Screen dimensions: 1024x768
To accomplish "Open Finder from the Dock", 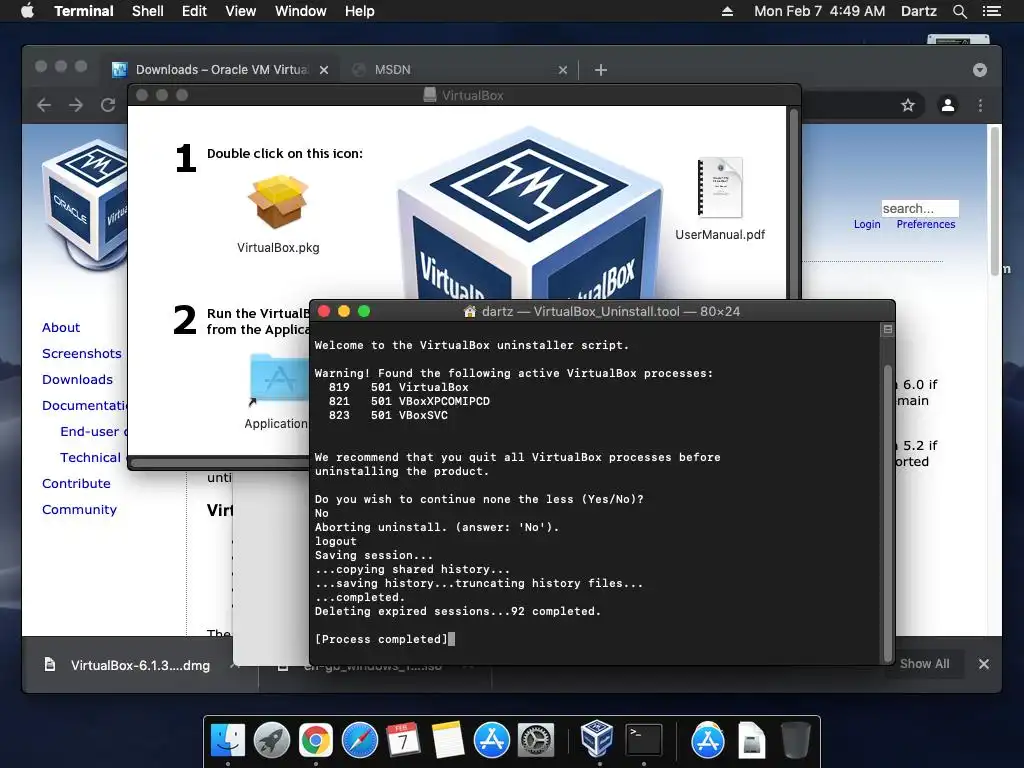I will [227, 741].
